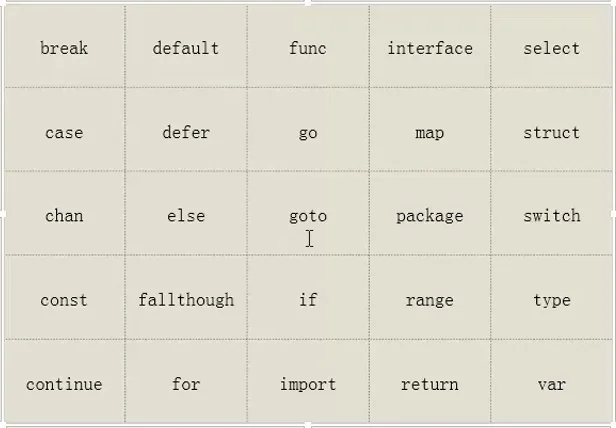Select the range keyword cell

point(430,297)
